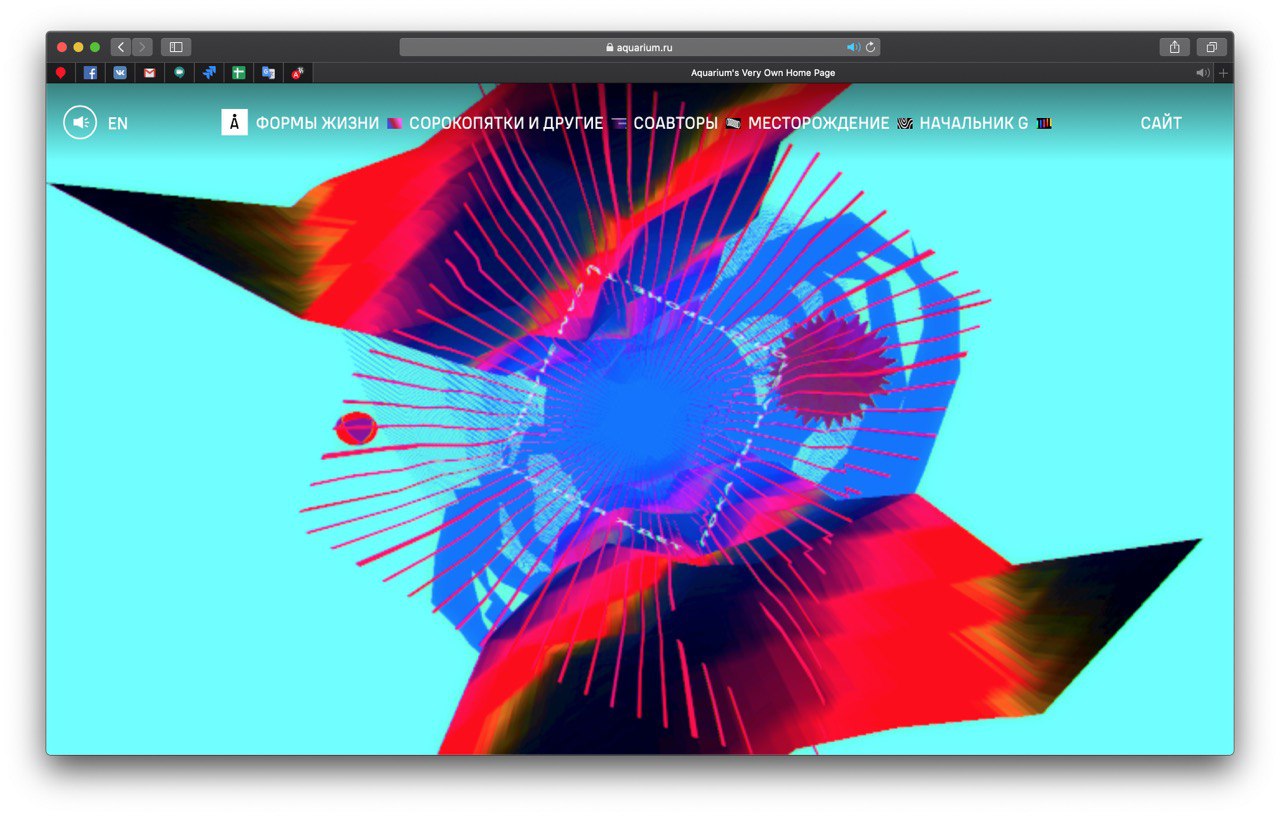This screenshot has height=816, width=1280.
Task: Go to САЙТ link
Action: click(x=1161, y=124)
